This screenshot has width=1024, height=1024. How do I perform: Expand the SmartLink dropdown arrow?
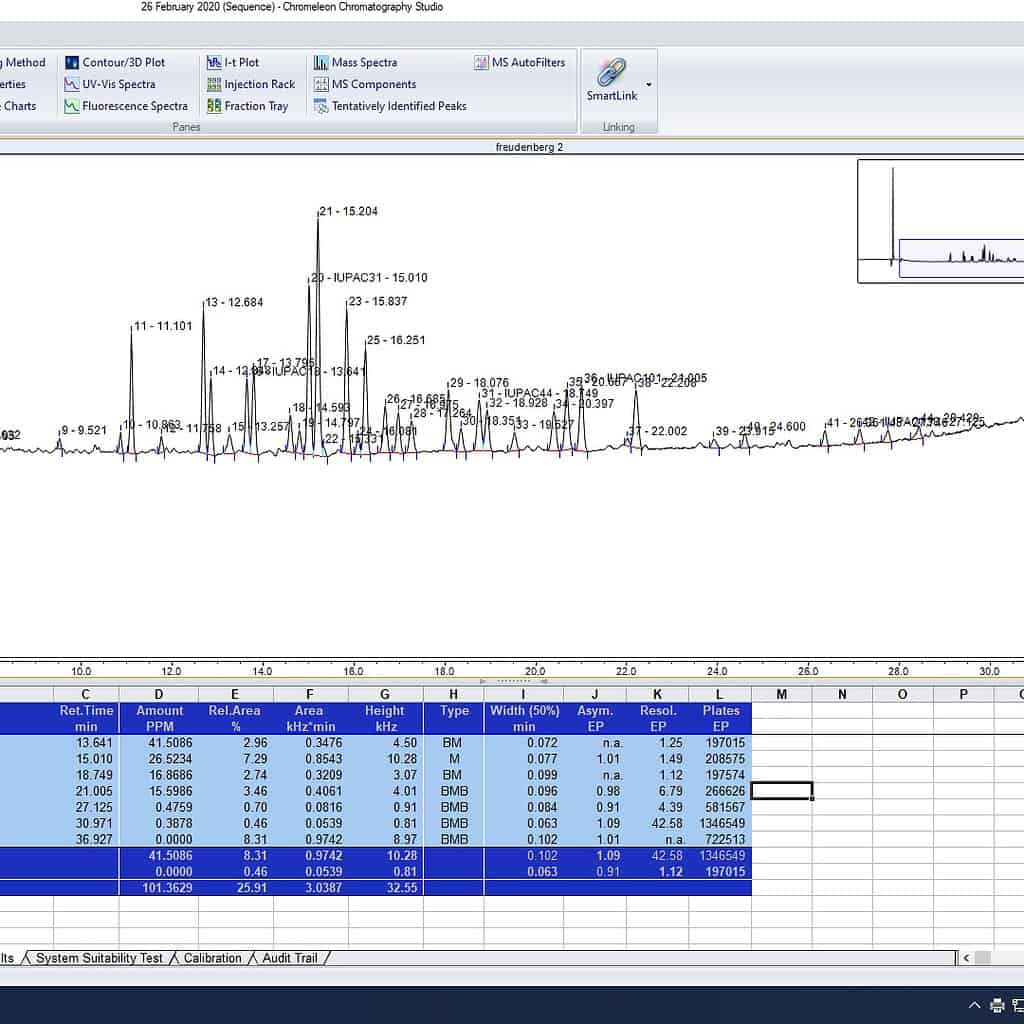649,85
